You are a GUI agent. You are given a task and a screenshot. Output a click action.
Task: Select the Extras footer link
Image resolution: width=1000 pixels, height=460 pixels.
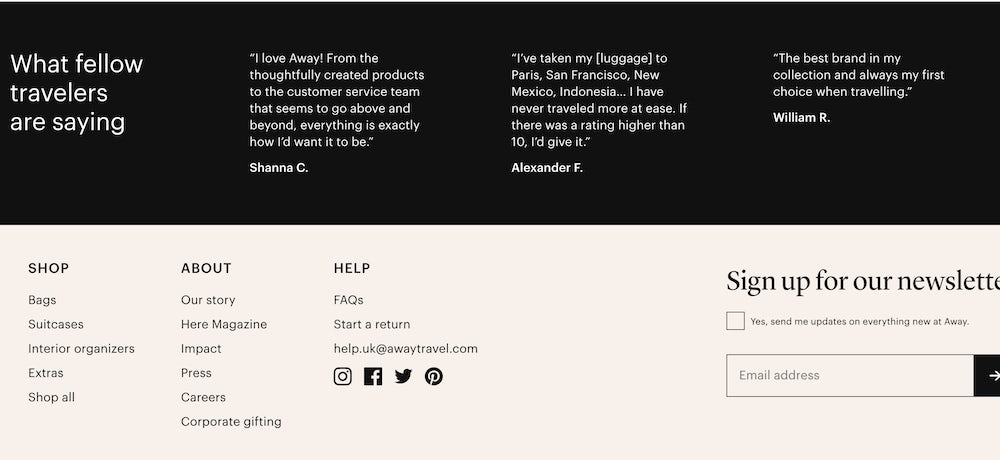point(46,373)
